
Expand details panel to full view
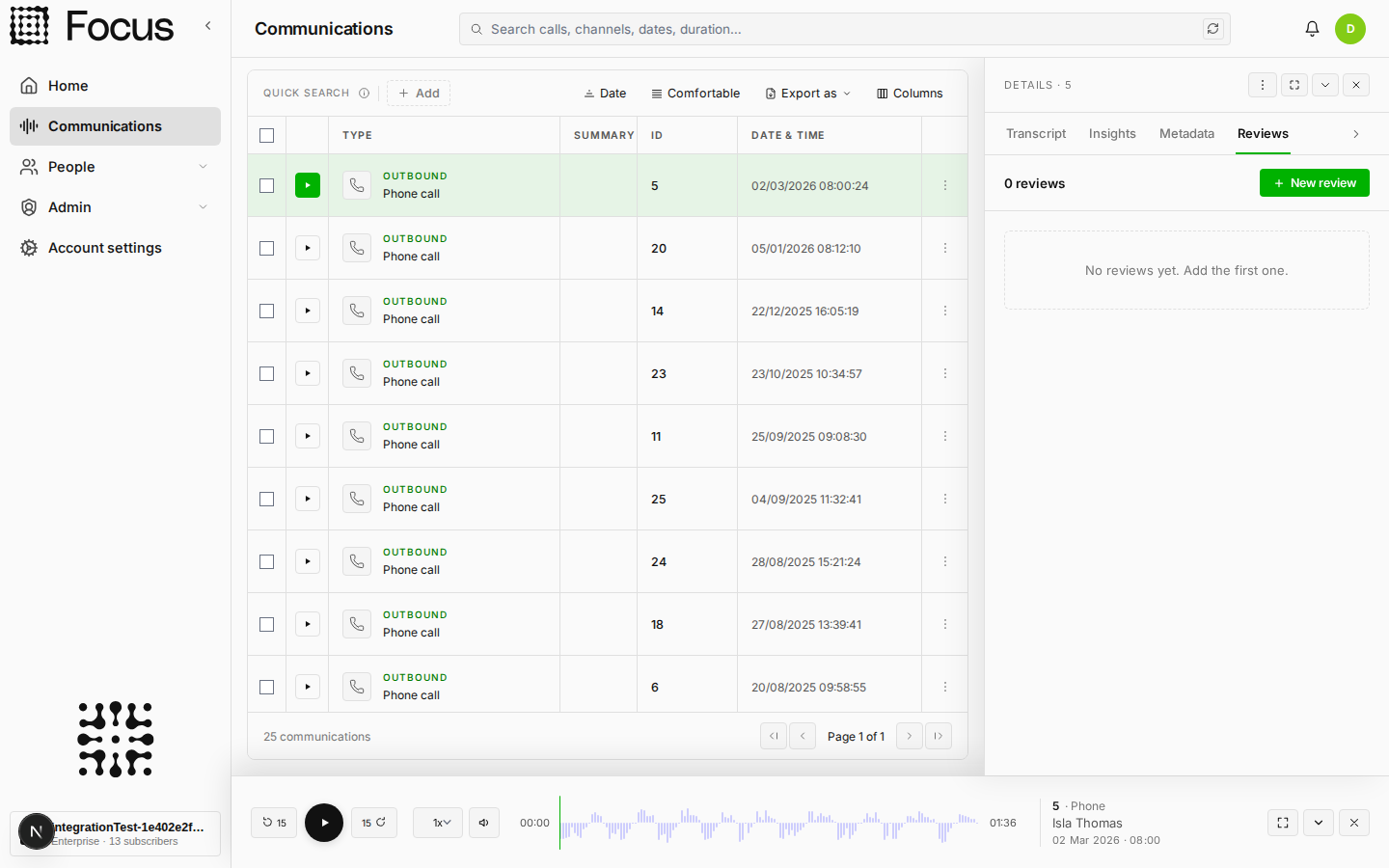click(1294, 85)
